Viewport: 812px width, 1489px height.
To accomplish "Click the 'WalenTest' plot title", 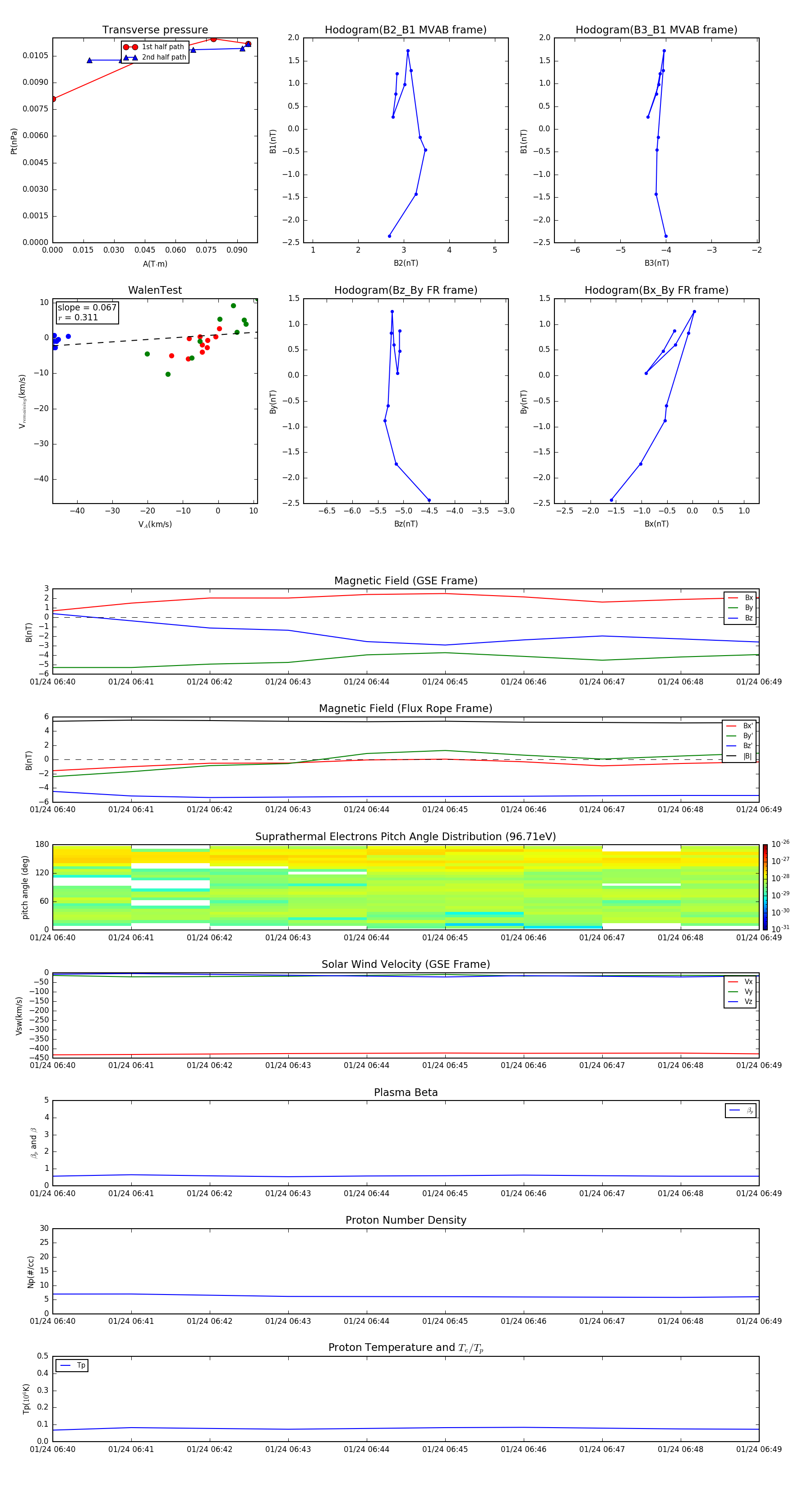I will point(155,290).
